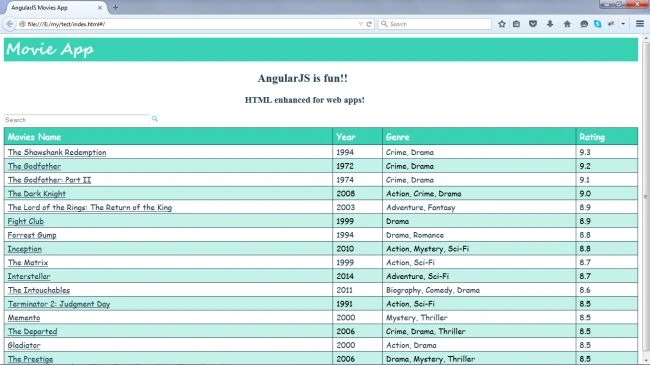
Task: Click the Movies Name column header
Action: click(x=168, y=136)
